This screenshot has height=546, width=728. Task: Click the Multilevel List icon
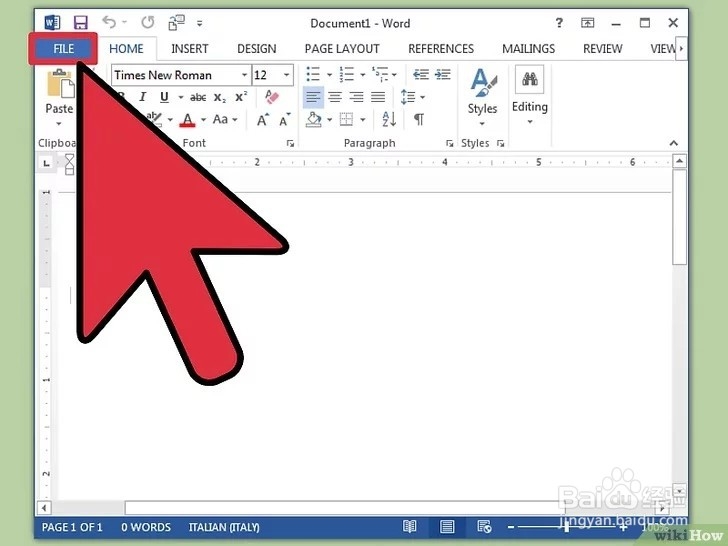tap(380, 74)
